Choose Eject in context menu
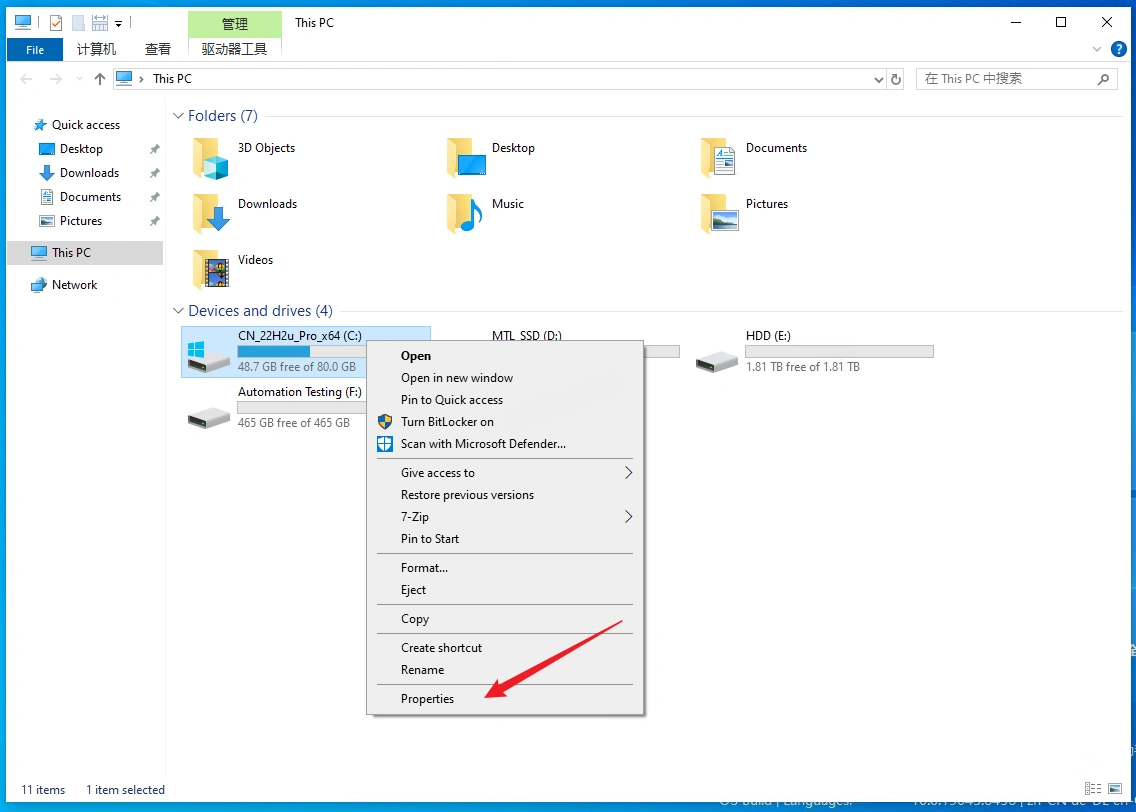1136x812 pixels. tap(505, 590)
